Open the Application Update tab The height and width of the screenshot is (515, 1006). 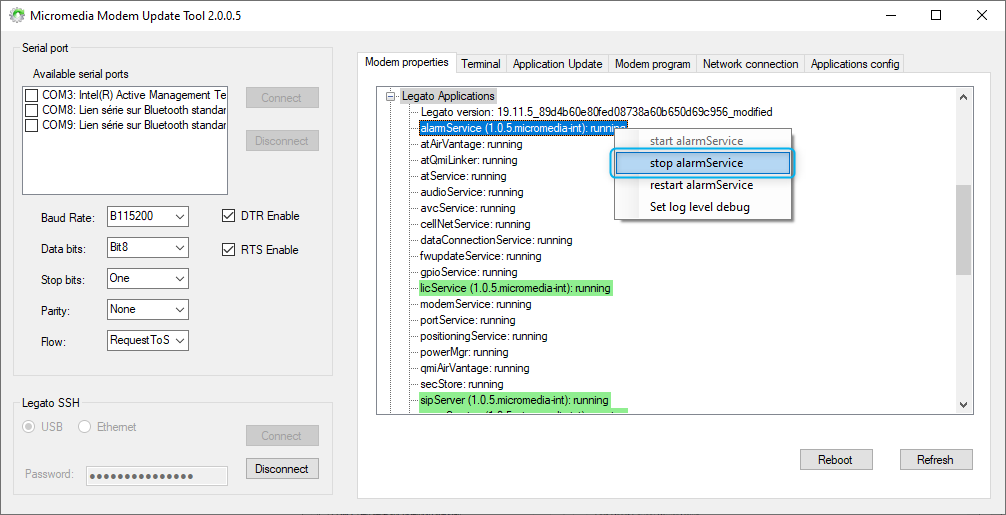557,64
